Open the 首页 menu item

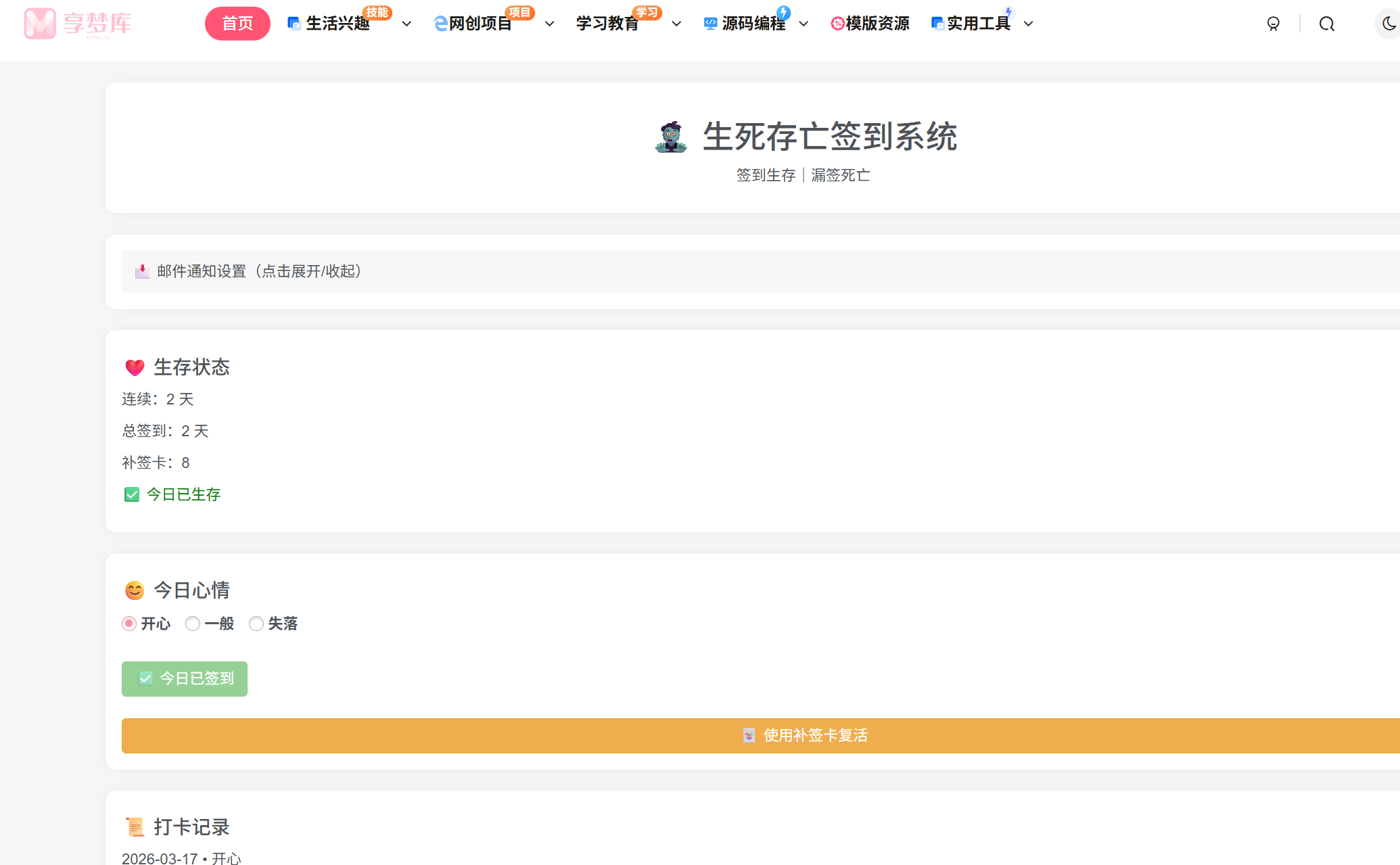(x=237, y=22)
